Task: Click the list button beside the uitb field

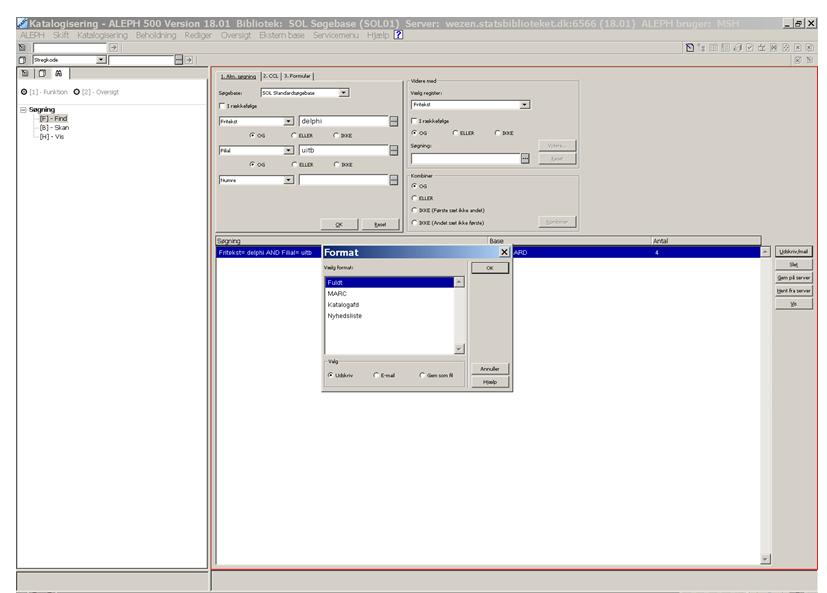Action: 394,151
